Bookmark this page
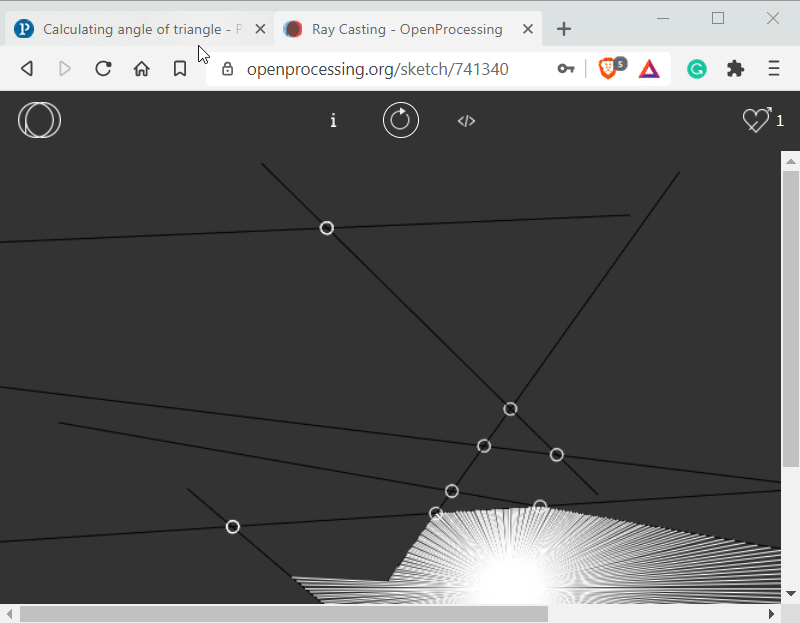 180,68
